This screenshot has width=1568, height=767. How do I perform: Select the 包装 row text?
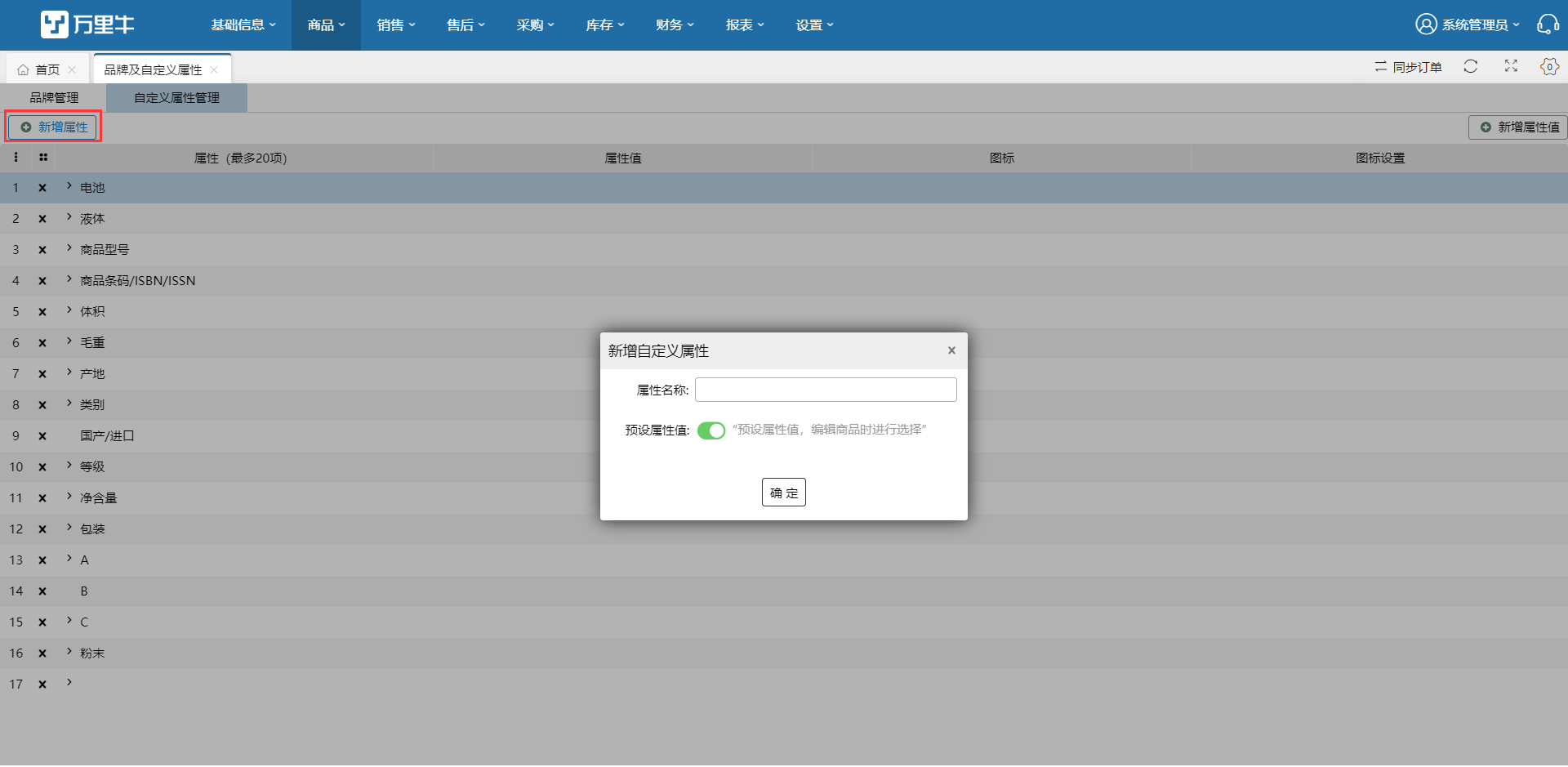click(92, 529)
